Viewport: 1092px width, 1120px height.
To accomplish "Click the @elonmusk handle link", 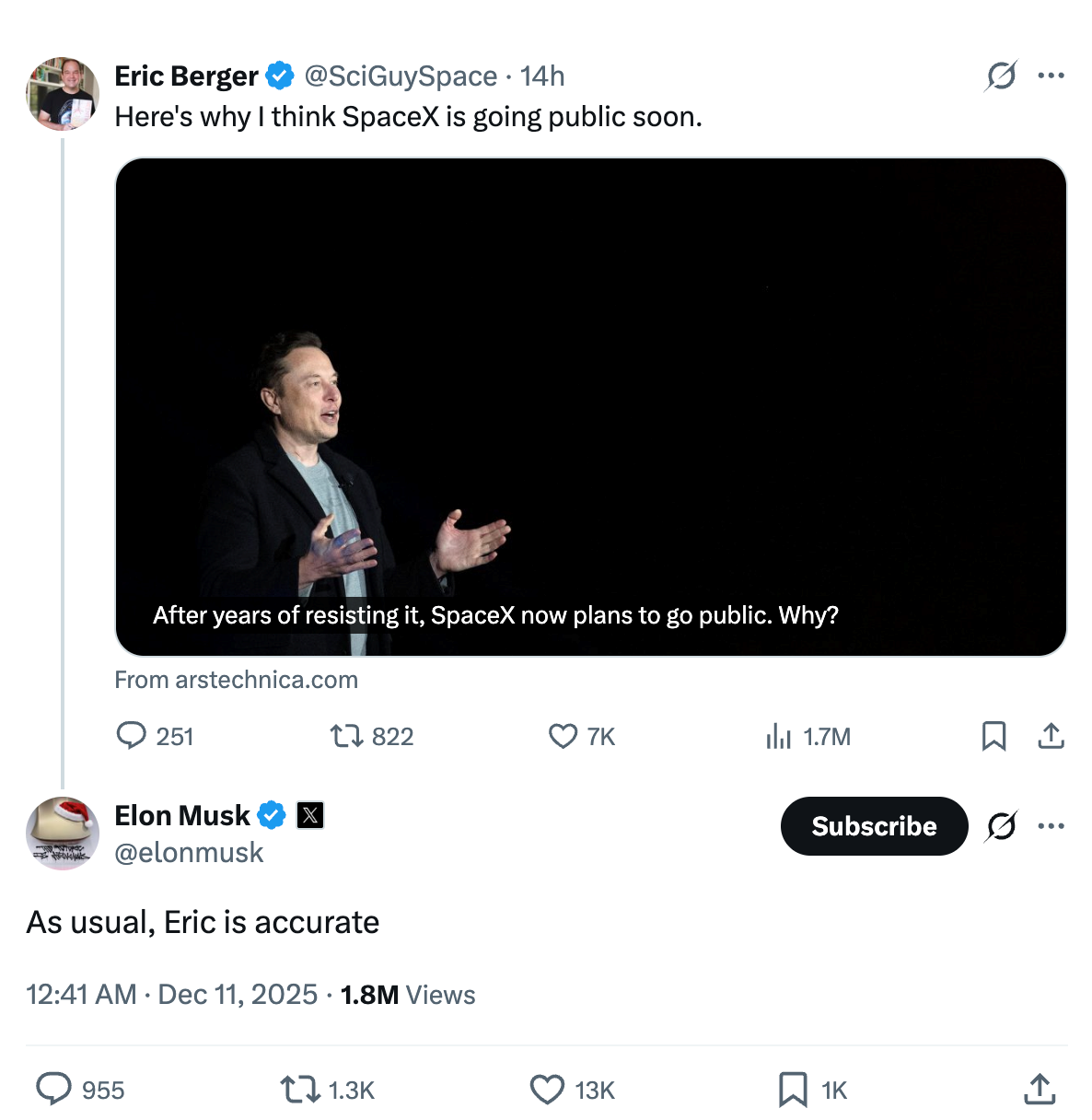I will [189, 853].
